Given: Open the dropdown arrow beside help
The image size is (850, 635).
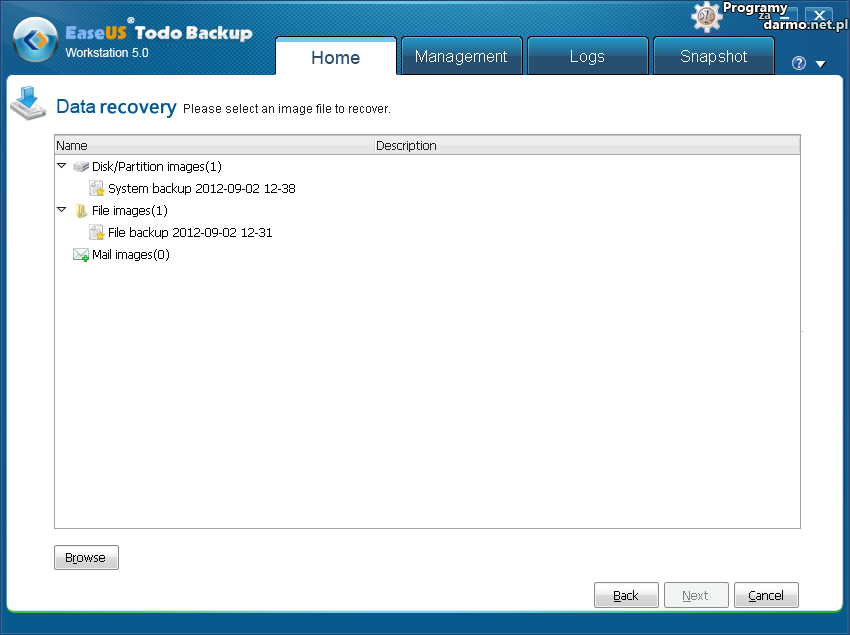Looking at the screenshot, I should pos(820,64).
